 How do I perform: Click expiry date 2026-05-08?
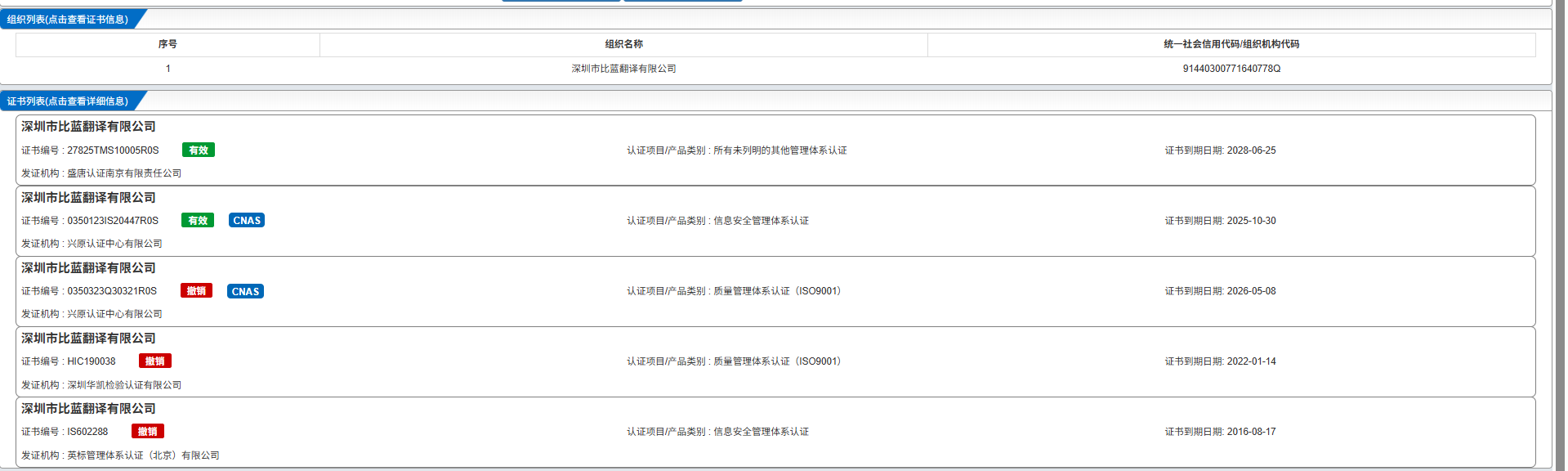tap(1251, 291)
